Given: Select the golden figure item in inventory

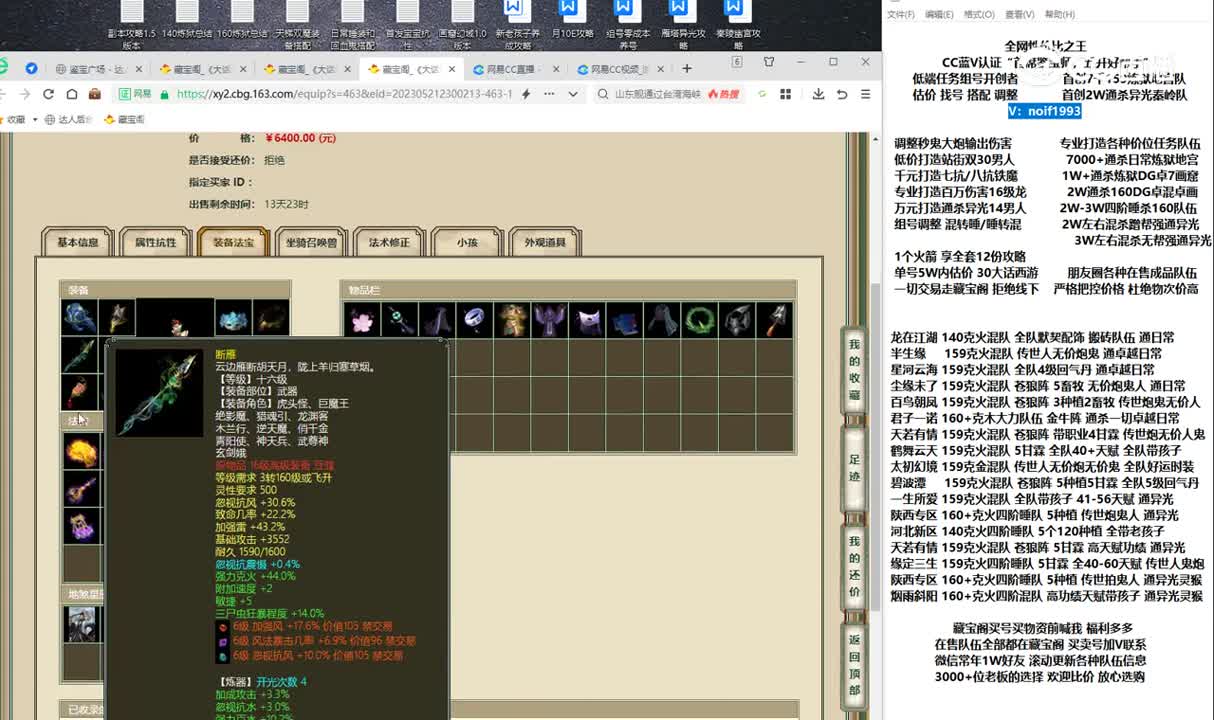Looking at the screenshot, I should point(511,320).
